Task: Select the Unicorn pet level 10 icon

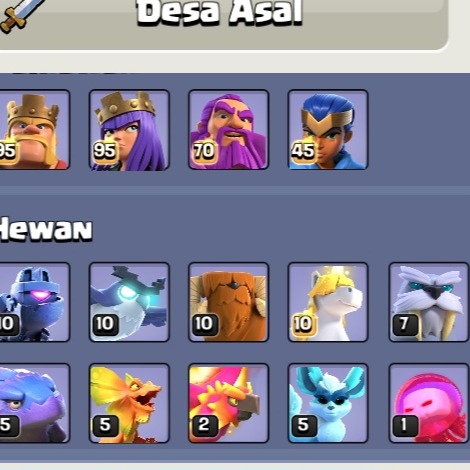Action: tap(328, 302)
